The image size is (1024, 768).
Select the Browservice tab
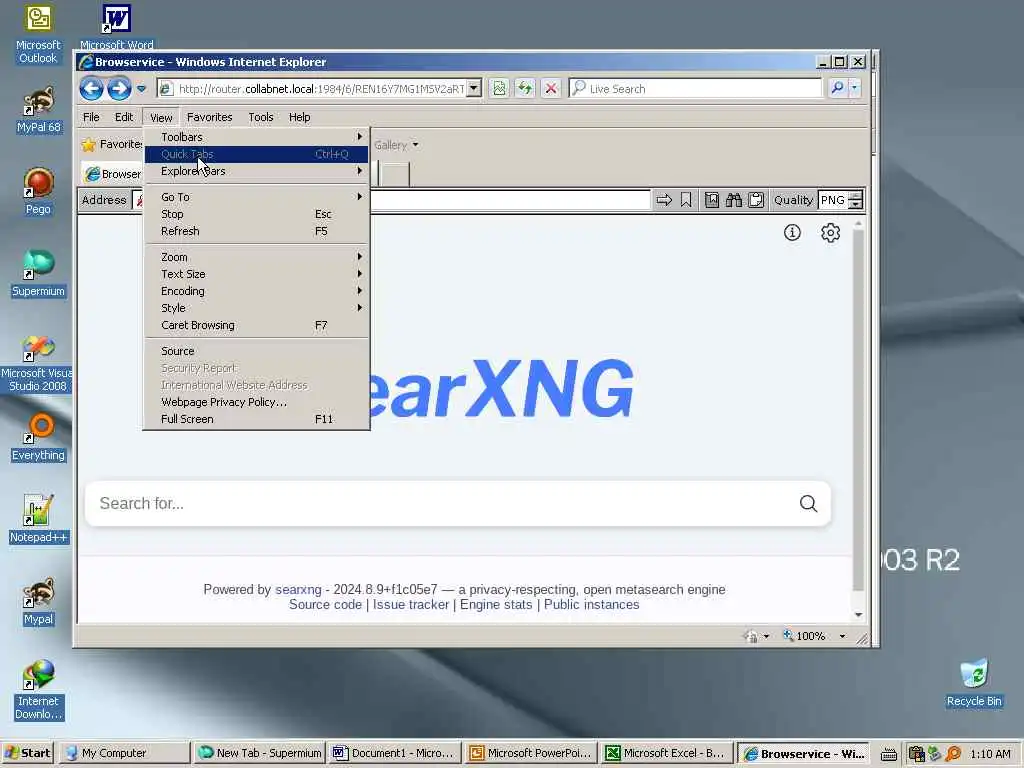point(112,174)
